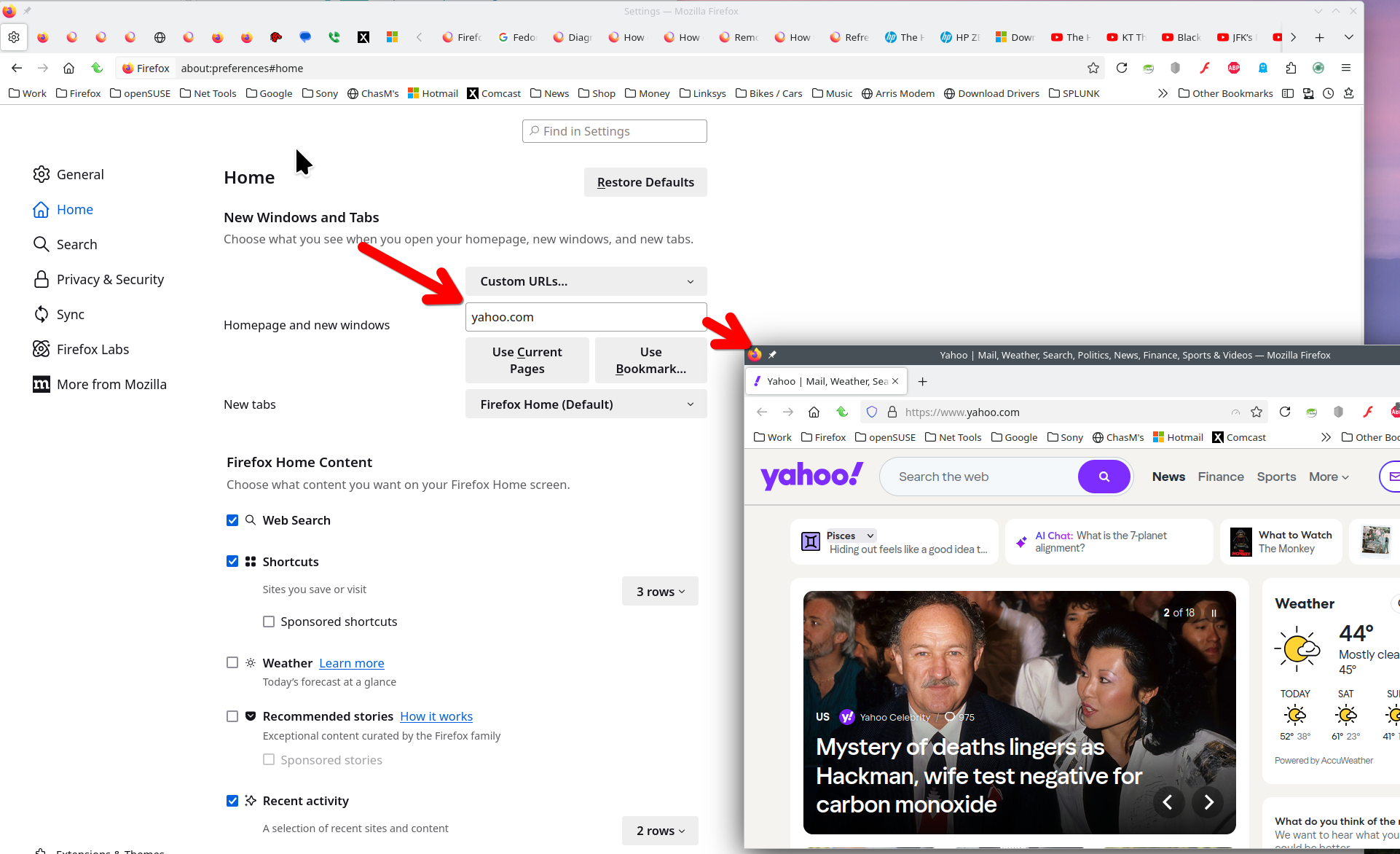Click the Yahoo window's URL bar showing www.yahoo.com
The height and width of the screenshot is (854, 1400).
1063,412
